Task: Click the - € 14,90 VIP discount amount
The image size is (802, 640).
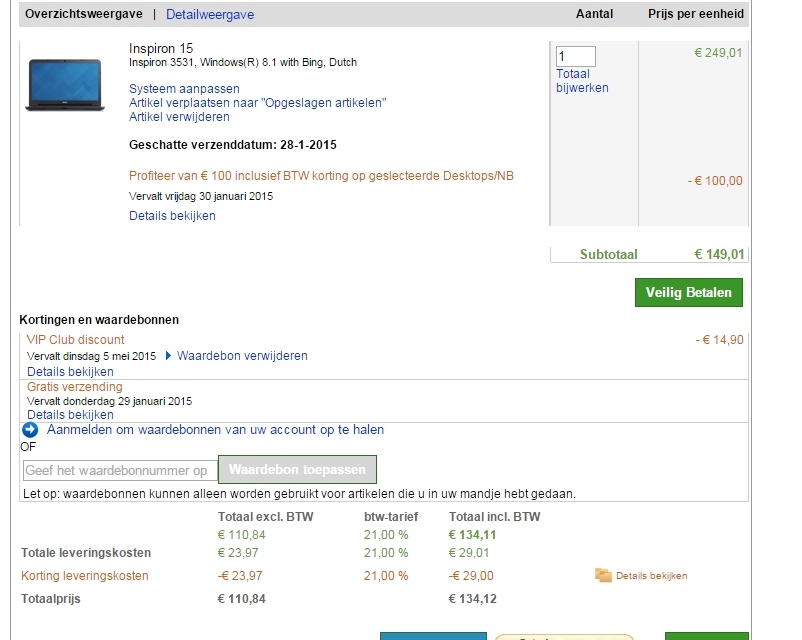Action: point(720,340)
